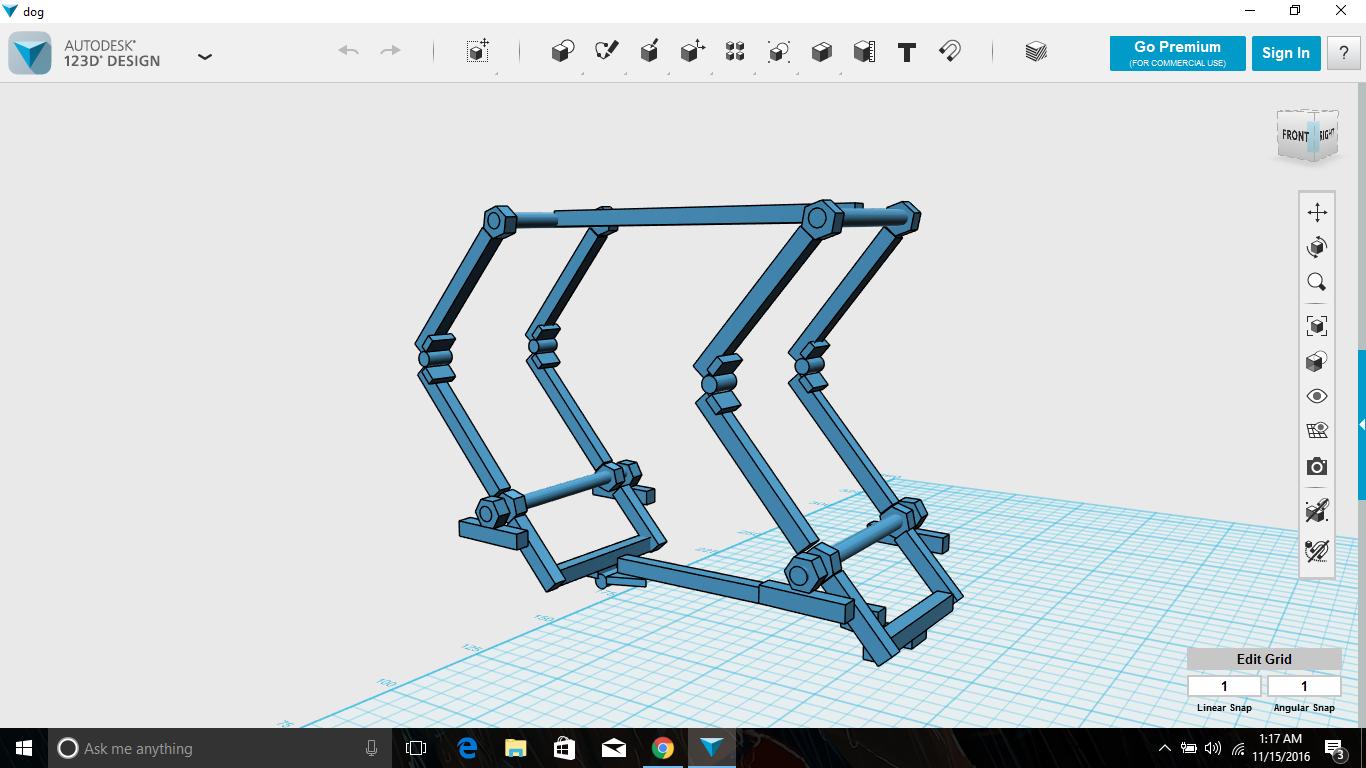The image size is (1366, 768).
Task: Open the Sketch tool
Action: (606, 52)
